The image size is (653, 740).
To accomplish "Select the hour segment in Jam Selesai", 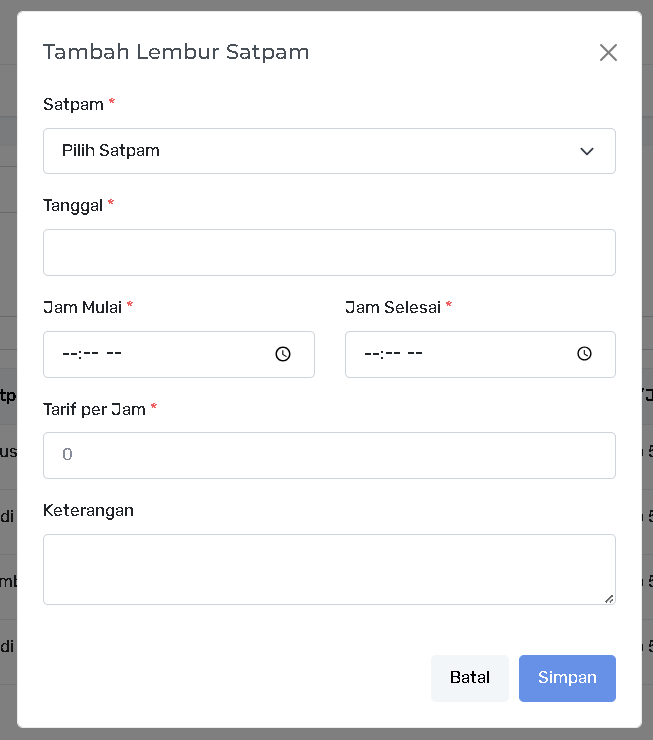I will coord(371,354).
